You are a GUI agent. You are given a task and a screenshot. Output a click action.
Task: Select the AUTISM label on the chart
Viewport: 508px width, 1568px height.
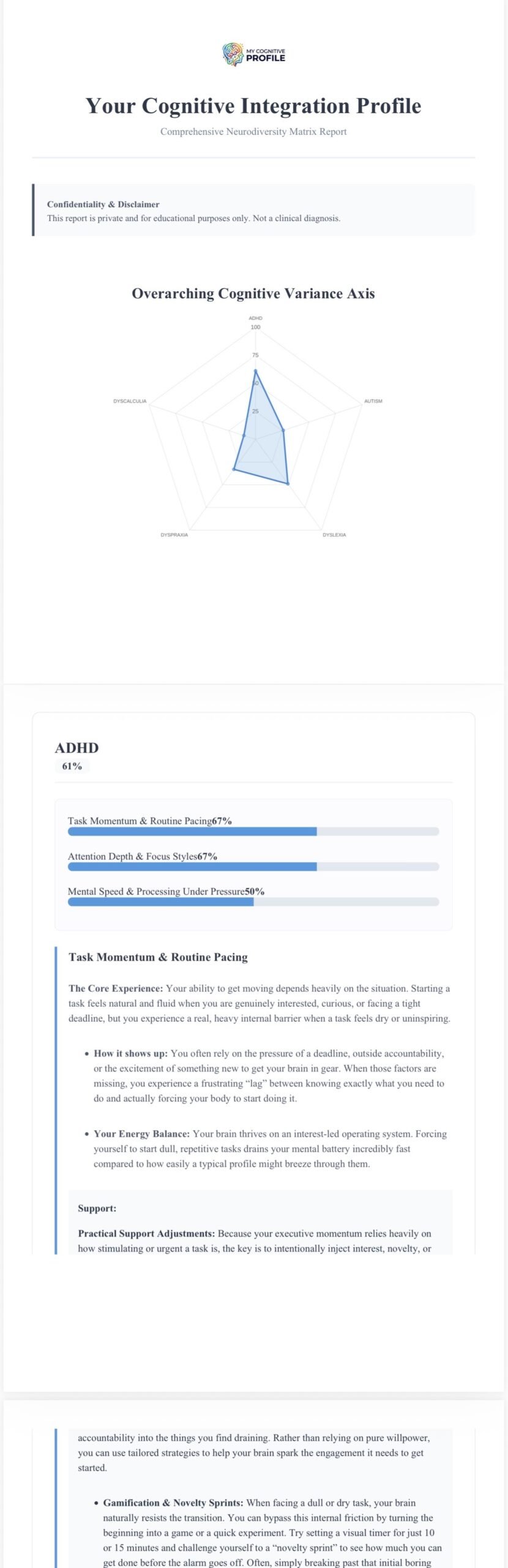pos(373,401)
